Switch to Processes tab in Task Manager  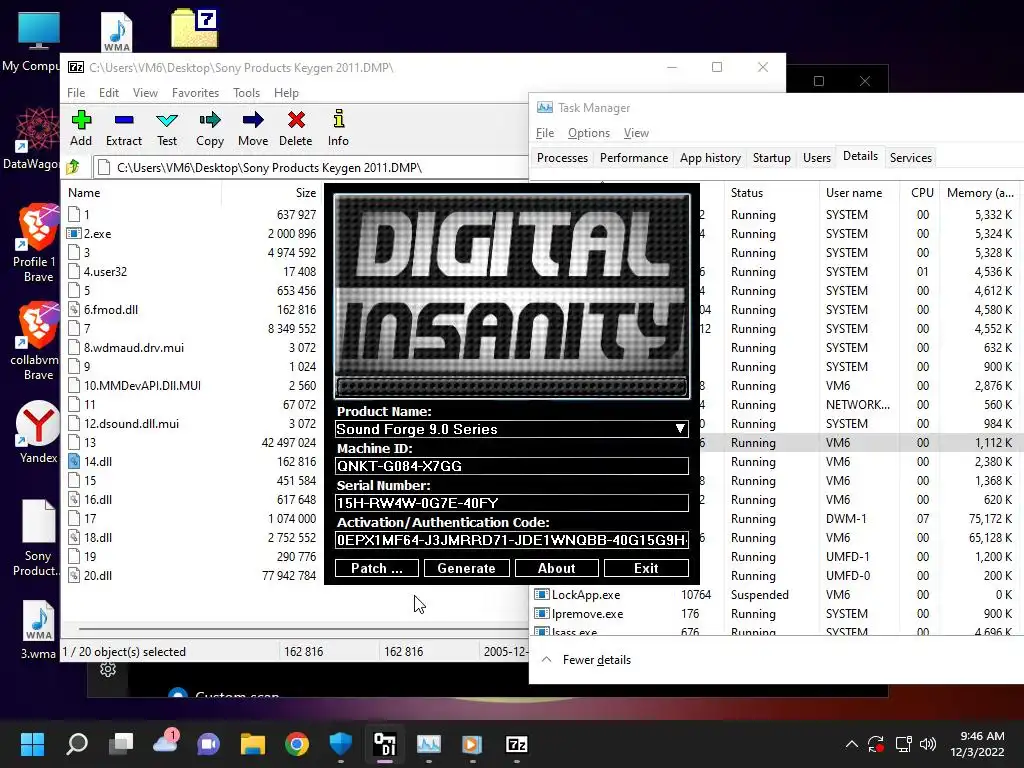562,157
